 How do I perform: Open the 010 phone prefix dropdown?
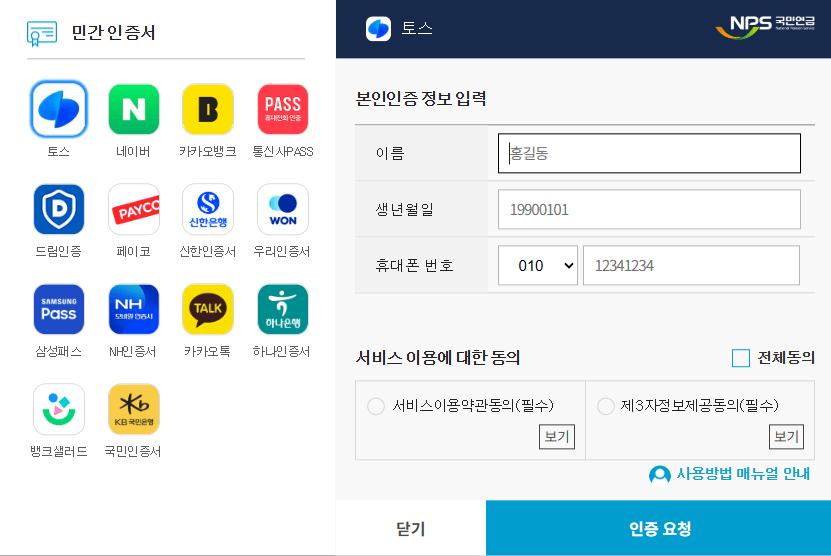(537, 265)
